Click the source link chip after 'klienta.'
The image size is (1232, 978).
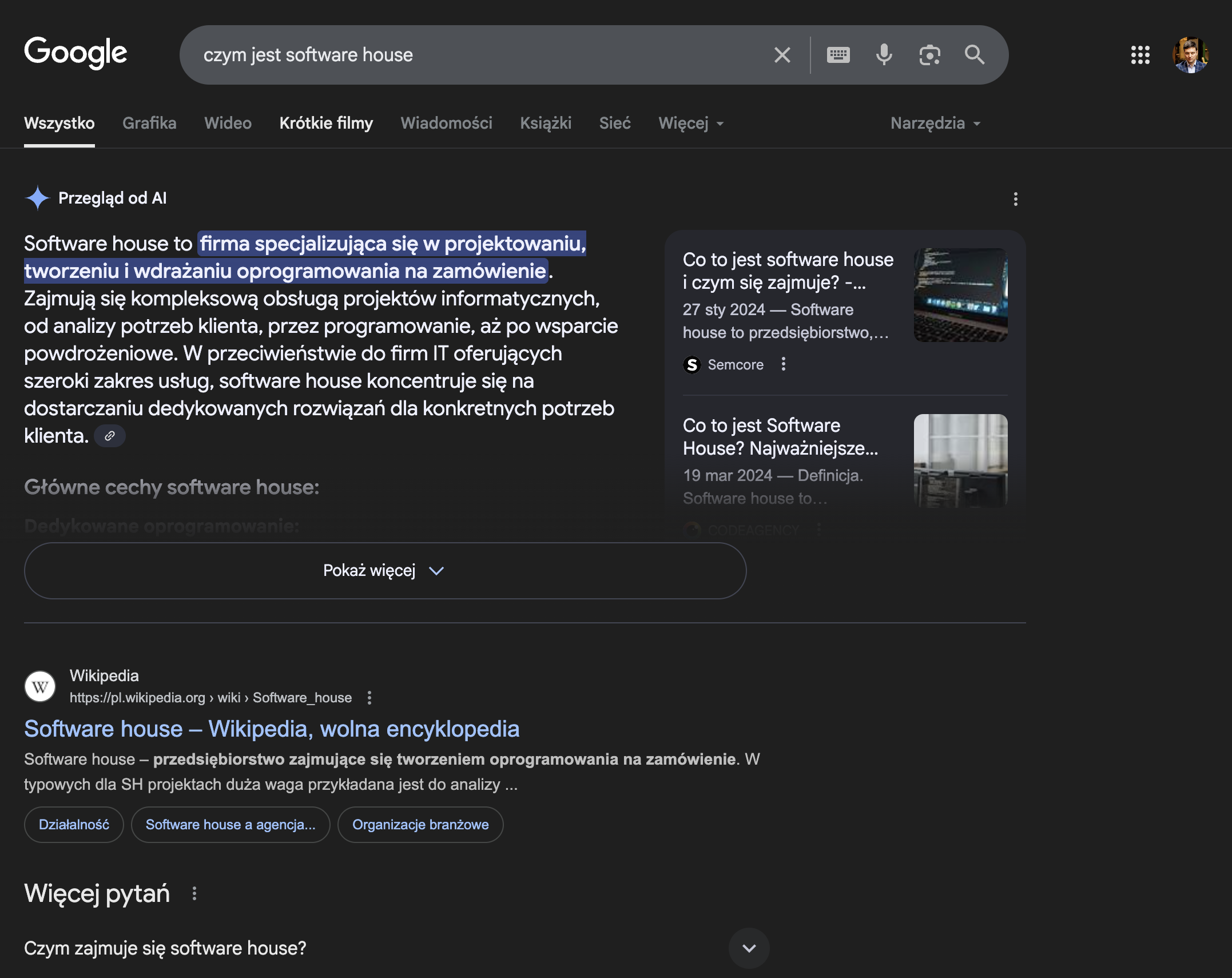pyautogui.click(x=110, y=436)
